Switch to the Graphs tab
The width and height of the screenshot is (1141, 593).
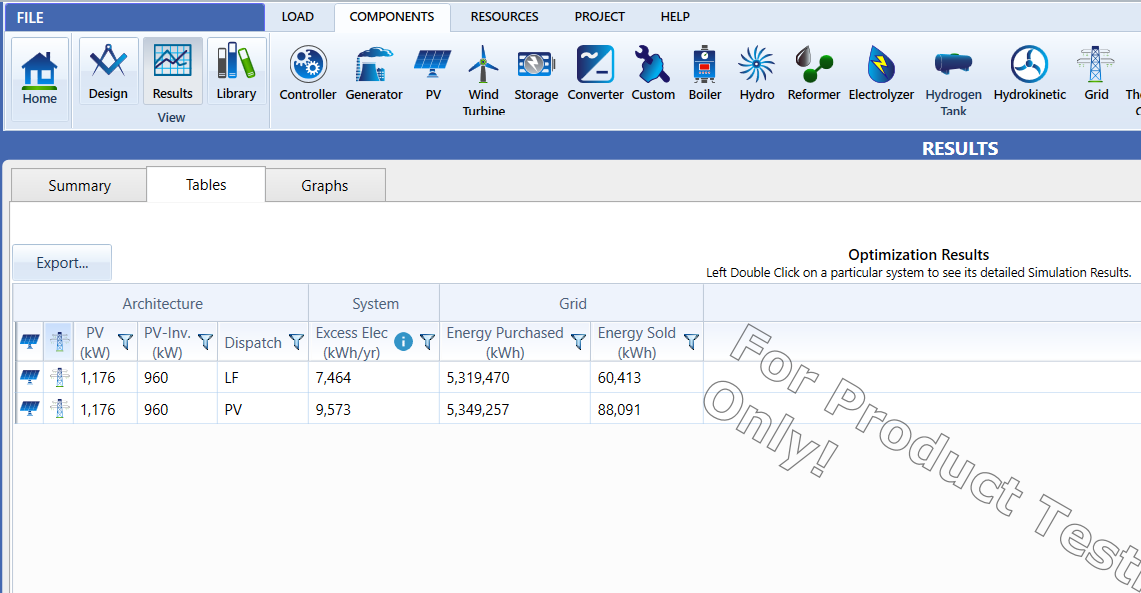[x=325, y=185]
